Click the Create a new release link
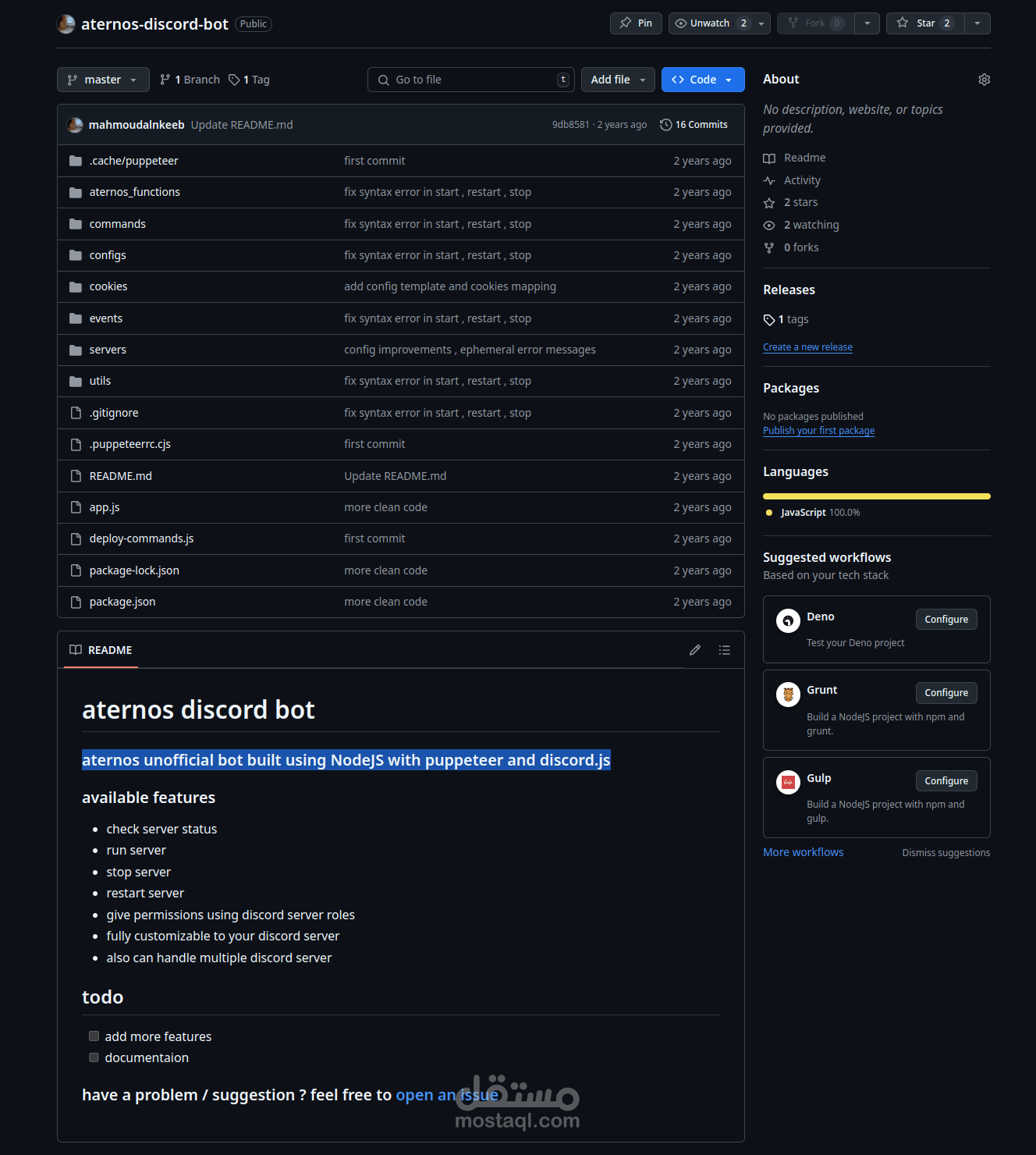Viewport: 1036px width, 1155px height. (807, 346)
